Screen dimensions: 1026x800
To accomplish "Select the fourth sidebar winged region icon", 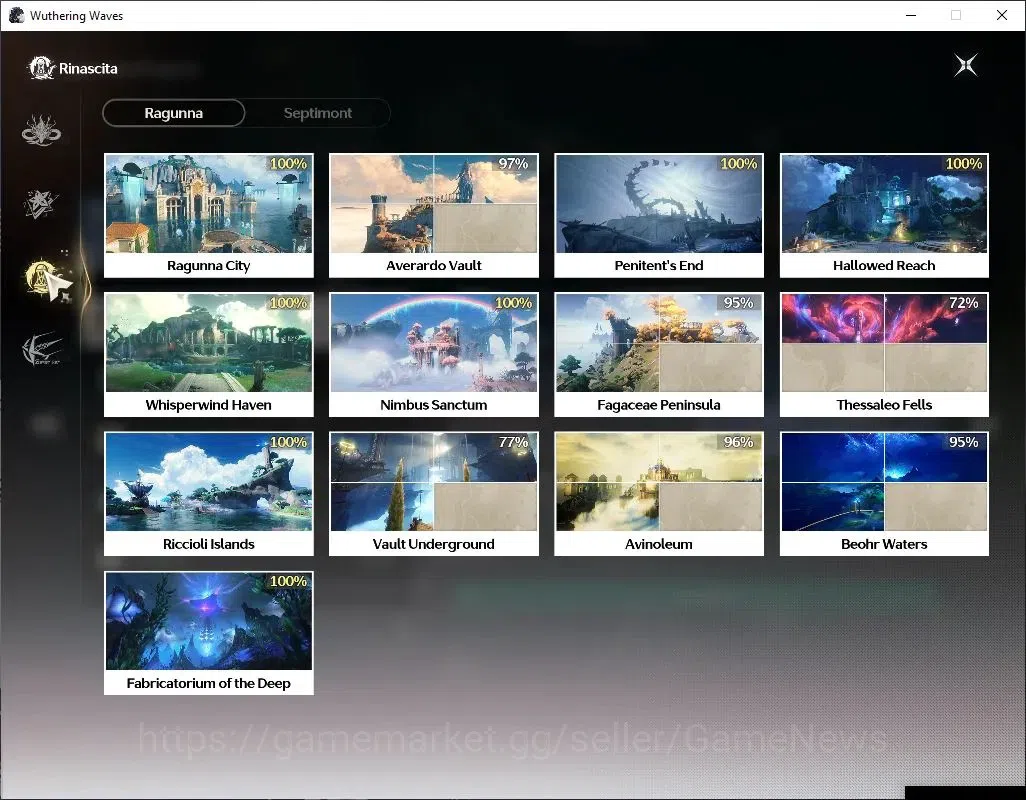I will coord(41,349).
